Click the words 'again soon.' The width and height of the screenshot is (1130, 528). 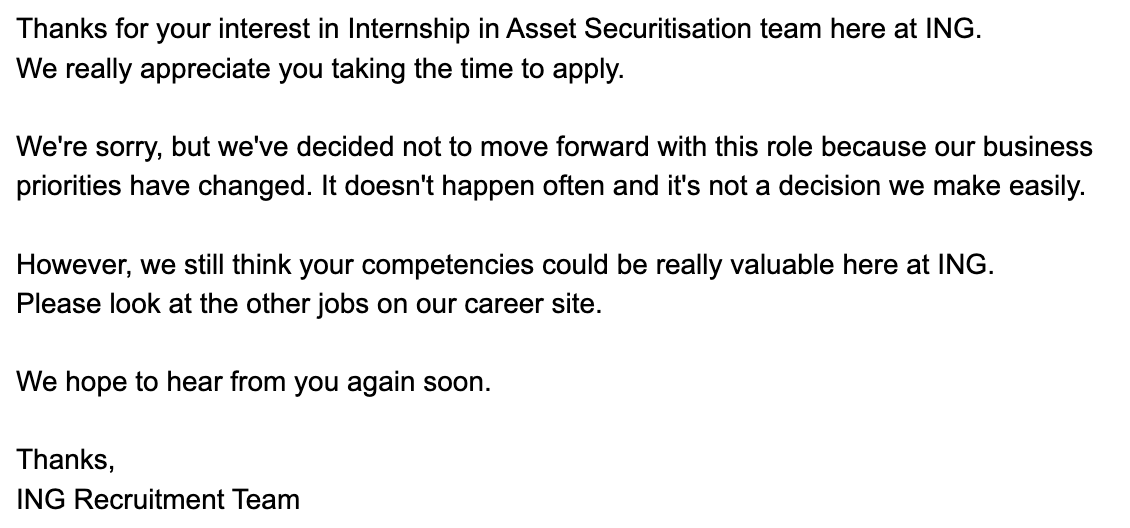[x=419, y=382]
